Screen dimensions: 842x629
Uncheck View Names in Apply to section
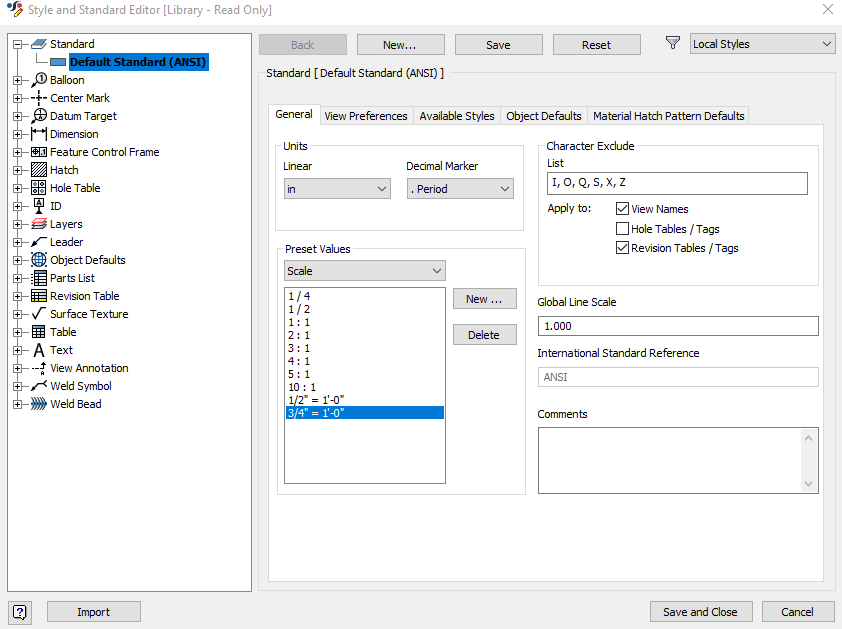tap(623, 209)
